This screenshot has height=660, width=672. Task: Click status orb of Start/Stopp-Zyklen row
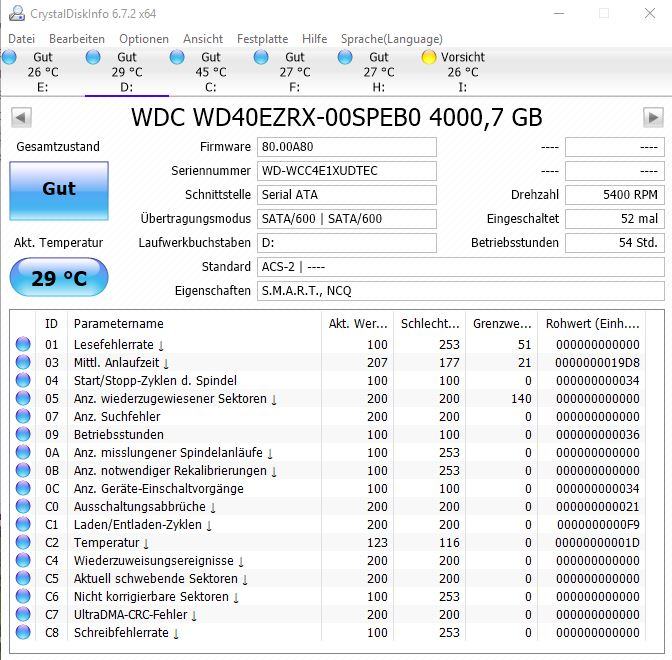(23, 380)
